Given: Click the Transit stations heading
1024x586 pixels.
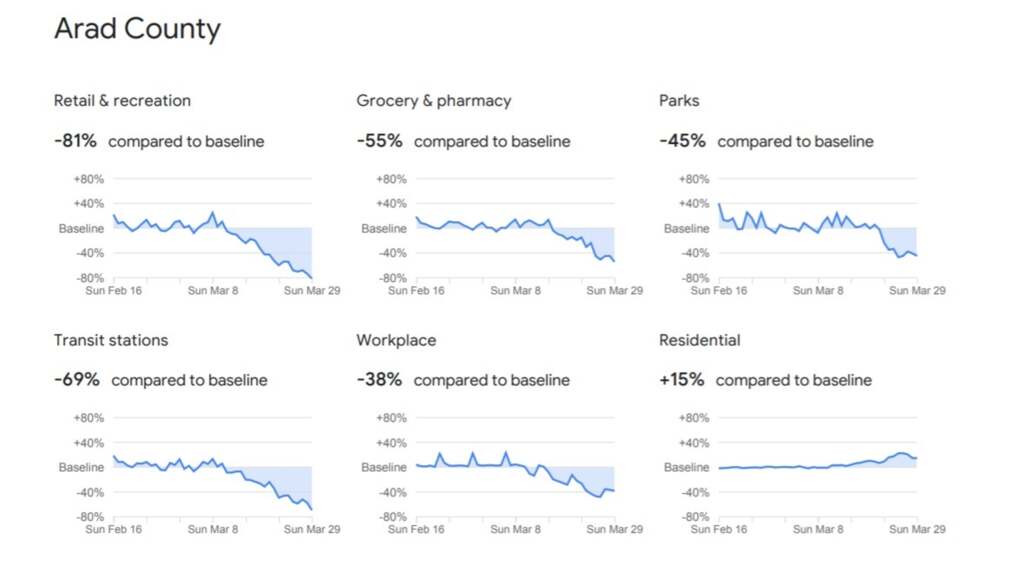Looking at the screenshot, I should tap(111, 340).
